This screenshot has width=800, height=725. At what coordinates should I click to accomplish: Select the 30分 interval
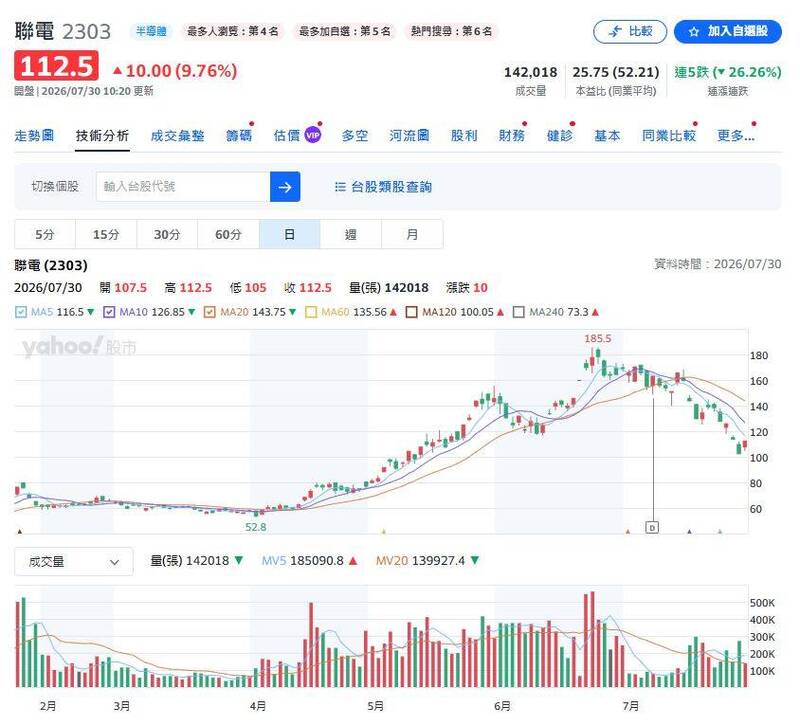(167, 234)
